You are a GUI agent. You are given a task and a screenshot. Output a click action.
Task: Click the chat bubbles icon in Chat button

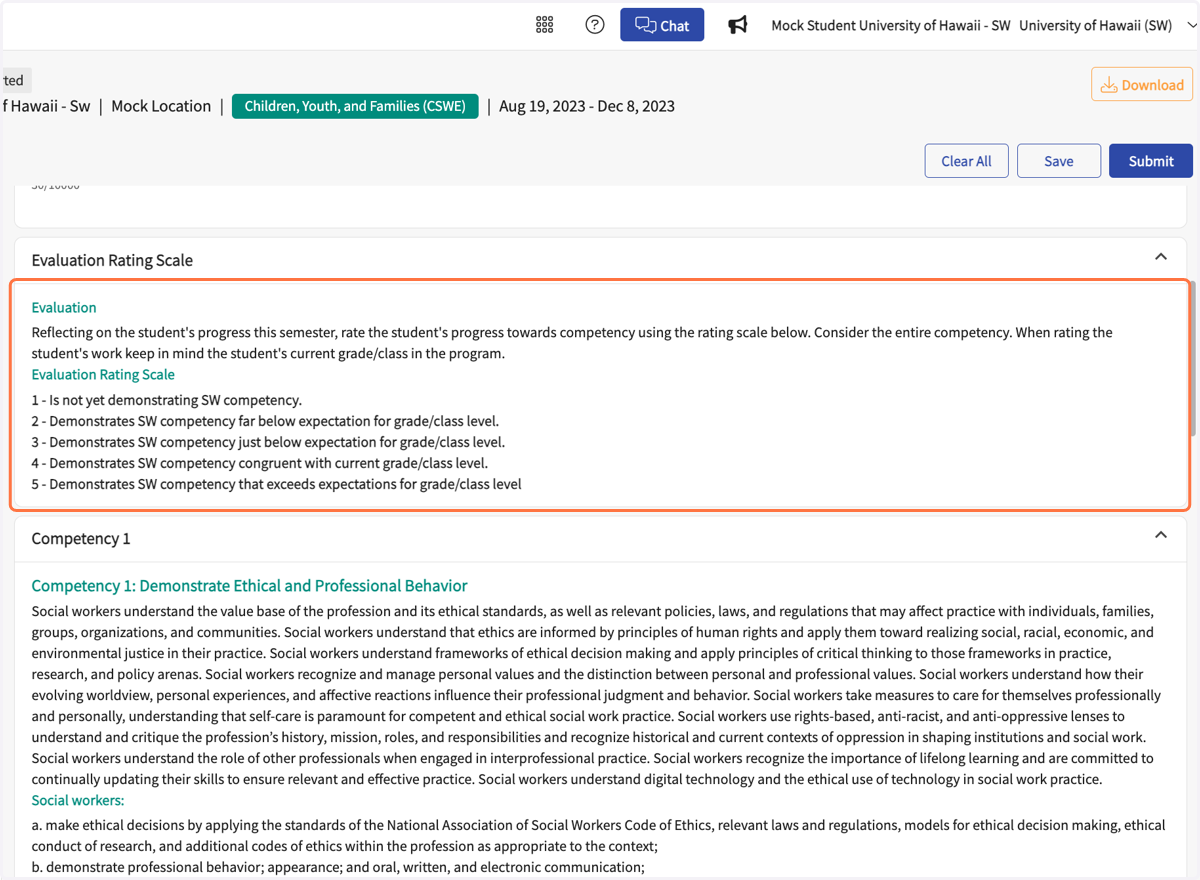click(x=645, y=25)
